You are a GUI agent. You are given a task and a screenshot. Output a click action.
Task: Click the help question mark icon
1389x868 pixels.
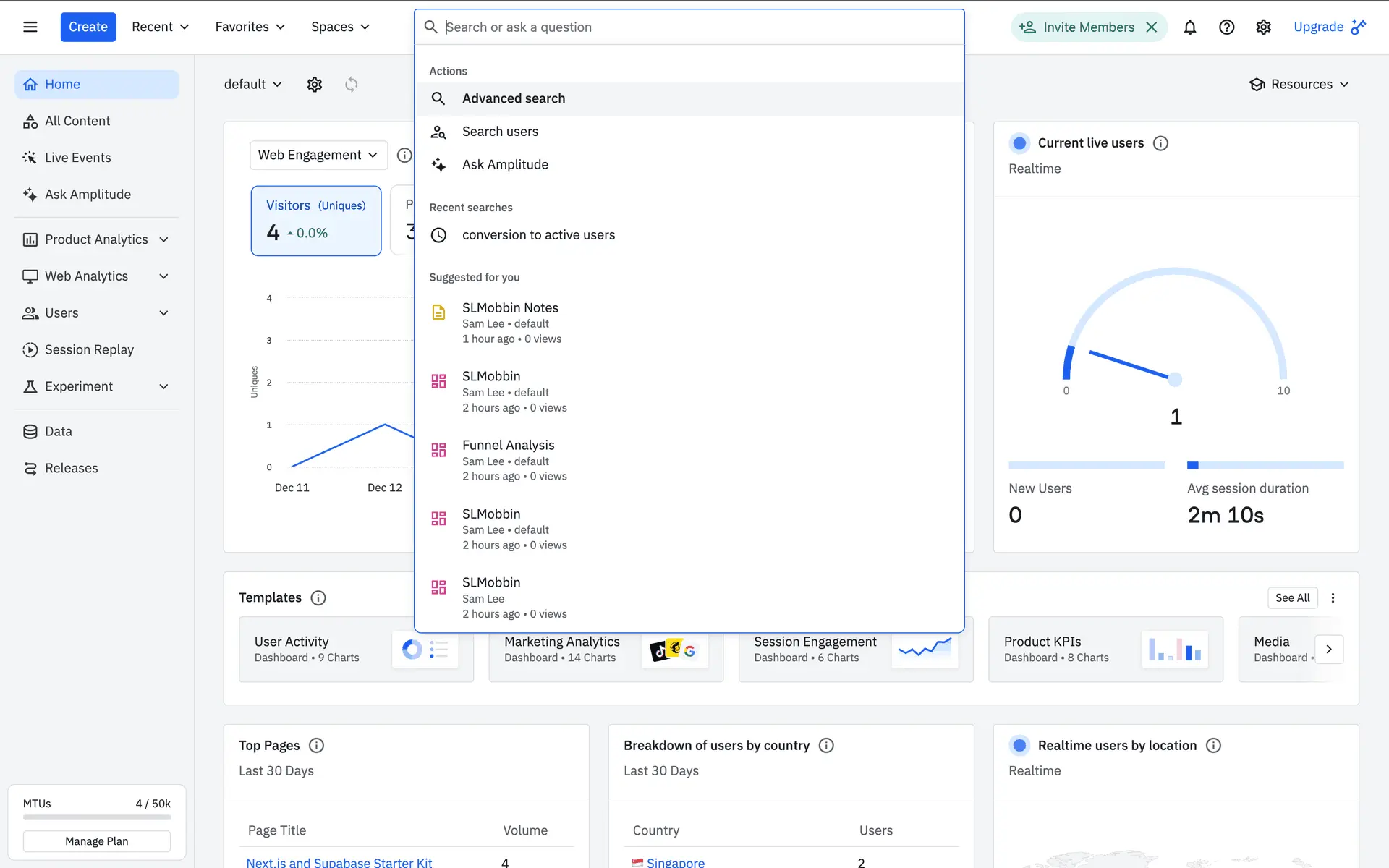tap(1226, 27)
